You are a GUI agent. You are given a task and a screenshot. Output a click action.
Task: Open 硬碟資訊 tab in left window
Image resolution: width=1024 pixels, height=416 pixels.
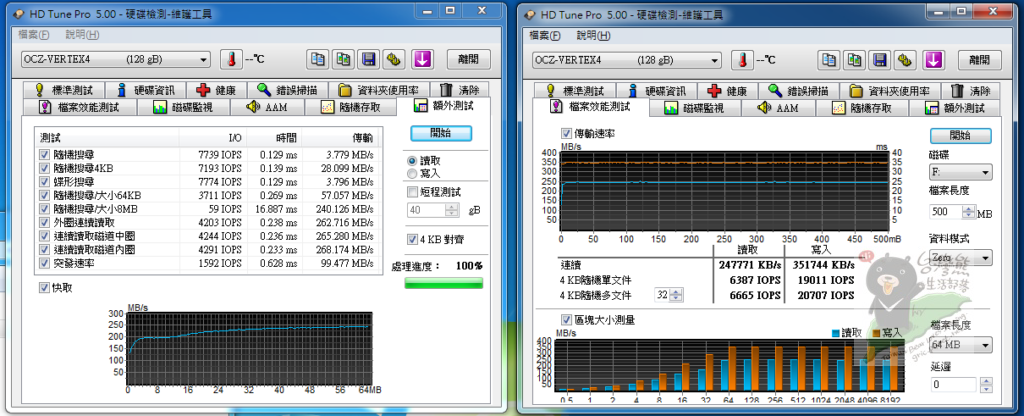pyautogui.click(x=146, y=90)
